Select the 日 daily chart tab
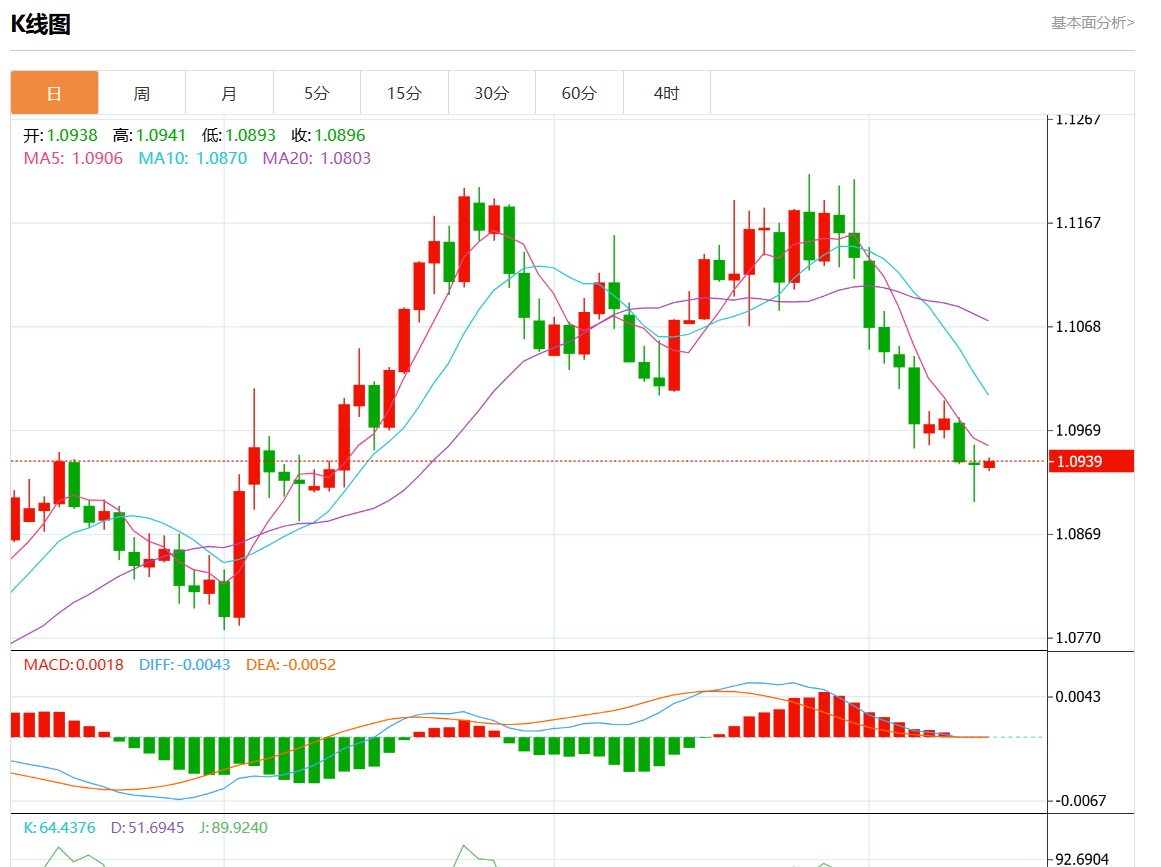This screenshot has height=867, width=1161. point(54,93)
